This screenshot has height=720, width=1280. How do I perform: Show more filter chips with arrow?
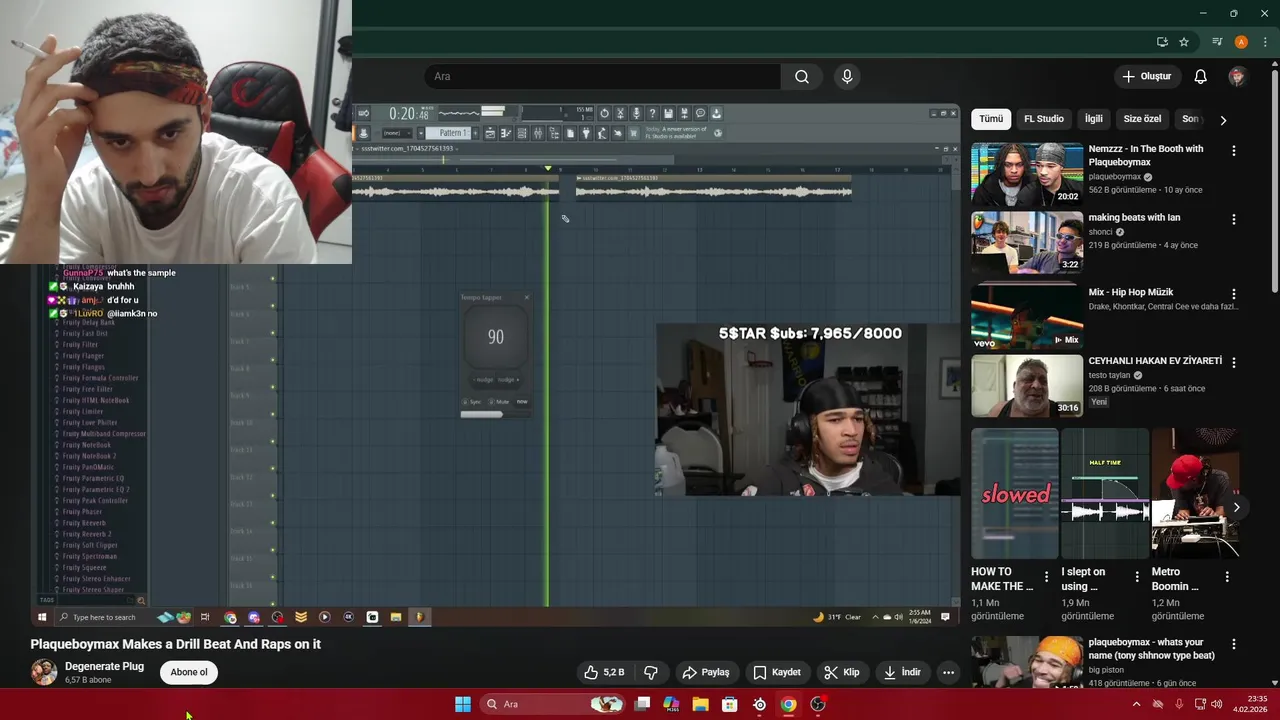pos(1223,120)
